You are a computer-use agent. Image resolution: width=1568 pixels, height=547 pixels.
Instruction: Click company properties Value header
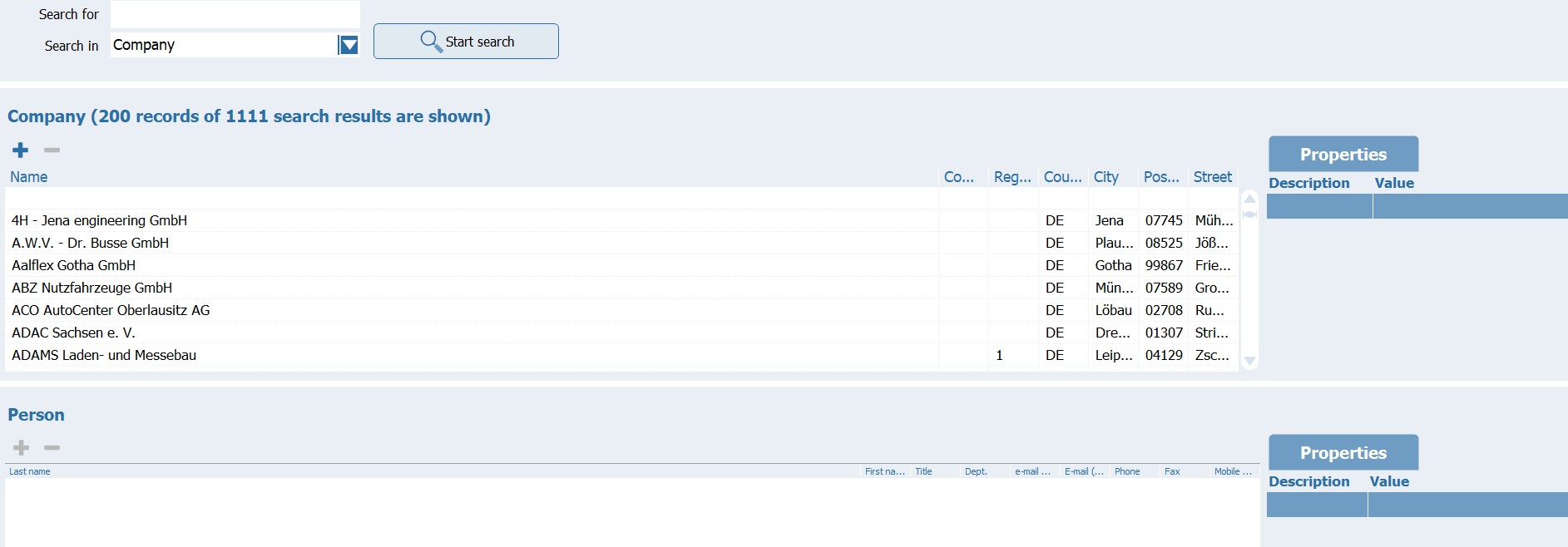coord(1394,183)
